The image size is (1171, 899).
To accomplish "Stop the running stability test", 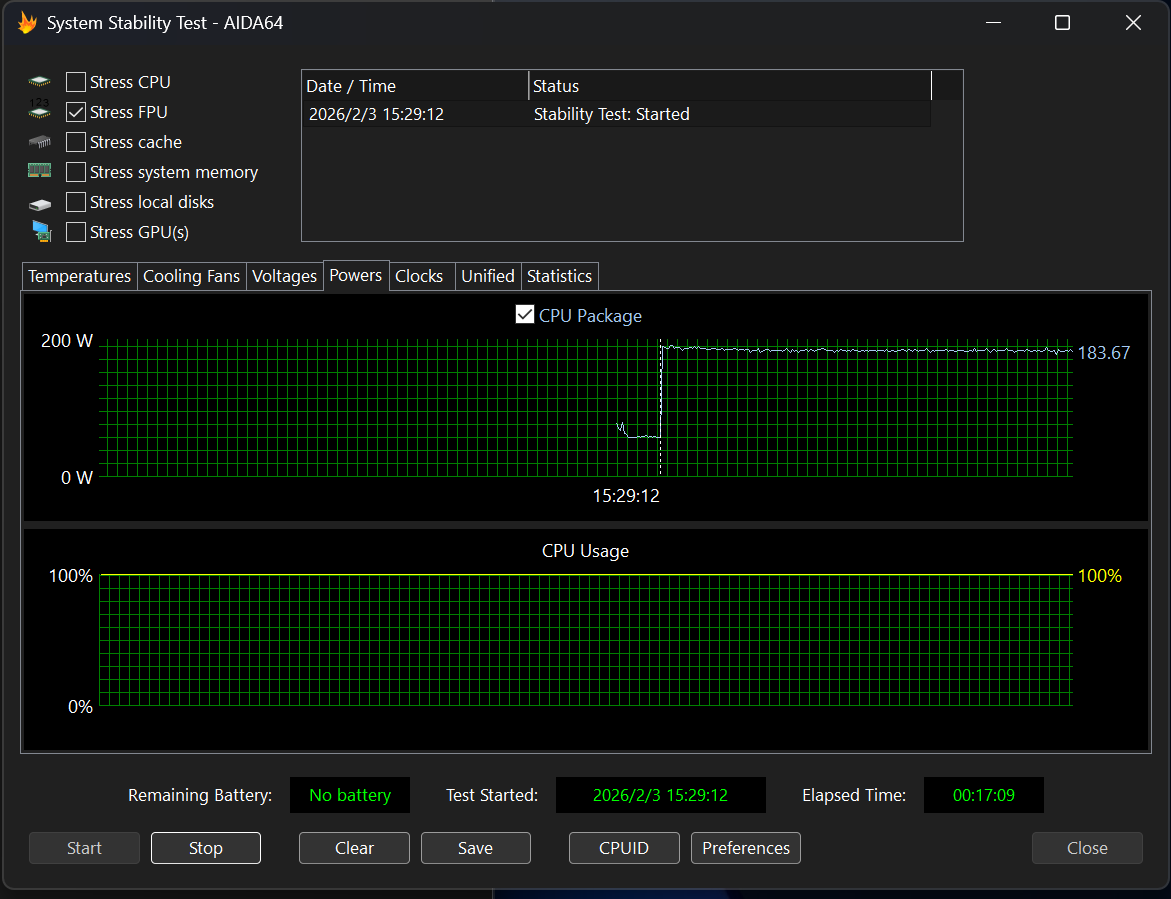I will coord(205,848).
